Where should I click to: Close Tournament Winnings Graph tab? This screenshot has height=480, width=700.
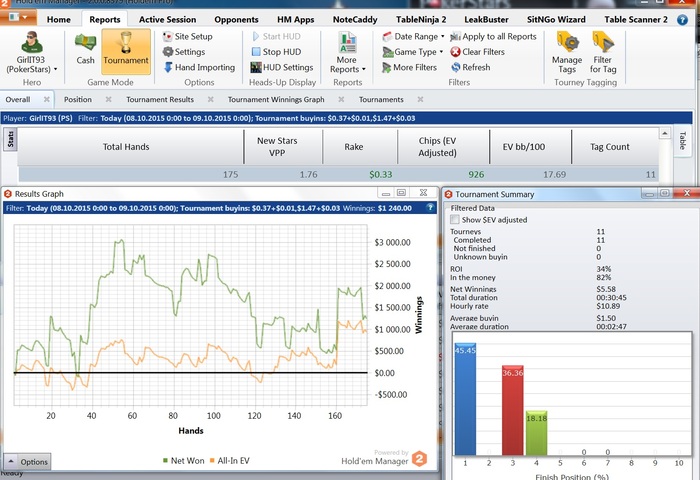(x=341, y=100)
